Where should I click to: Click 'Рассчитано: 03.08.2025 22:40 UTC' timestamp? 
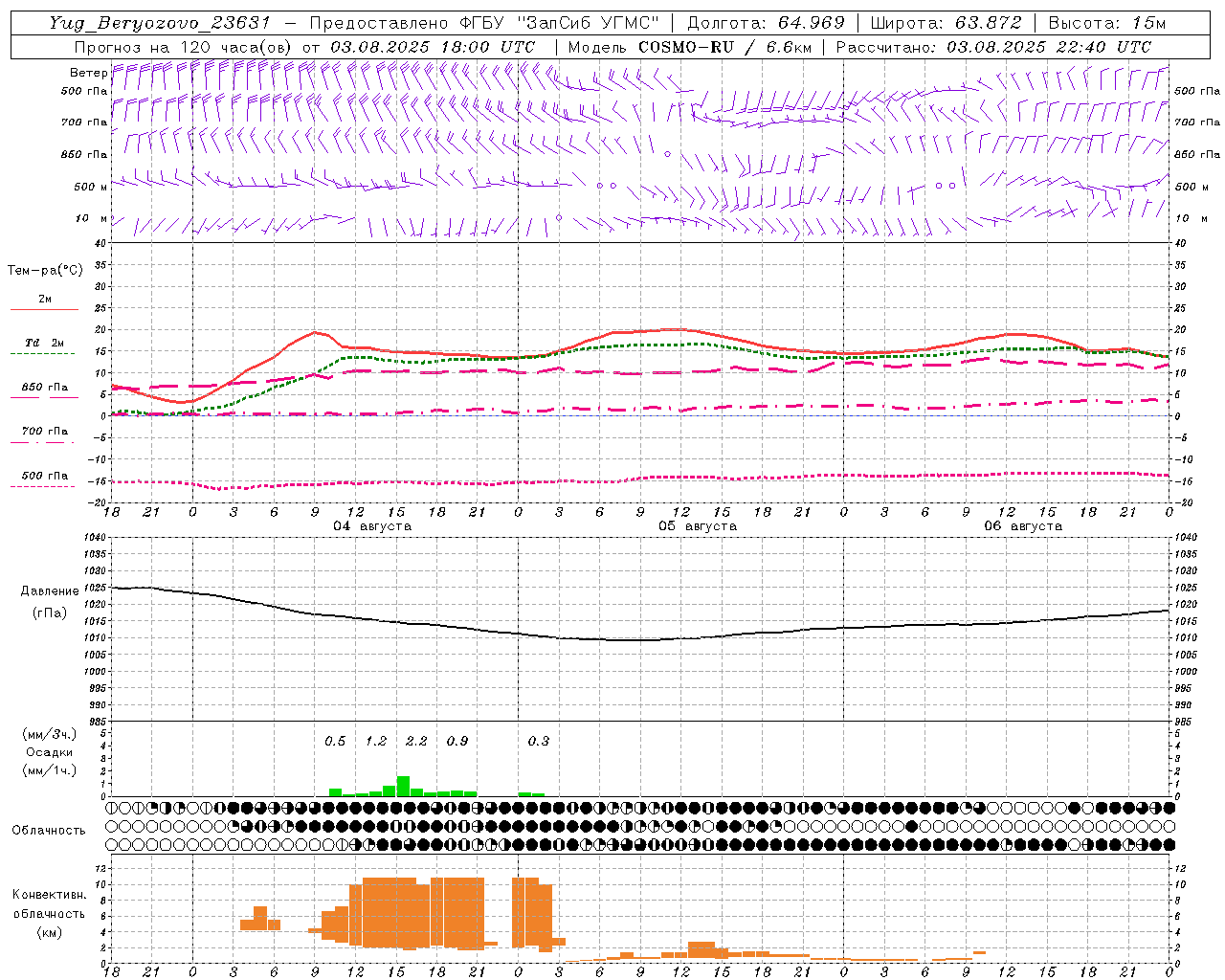(x=993, y=47)
